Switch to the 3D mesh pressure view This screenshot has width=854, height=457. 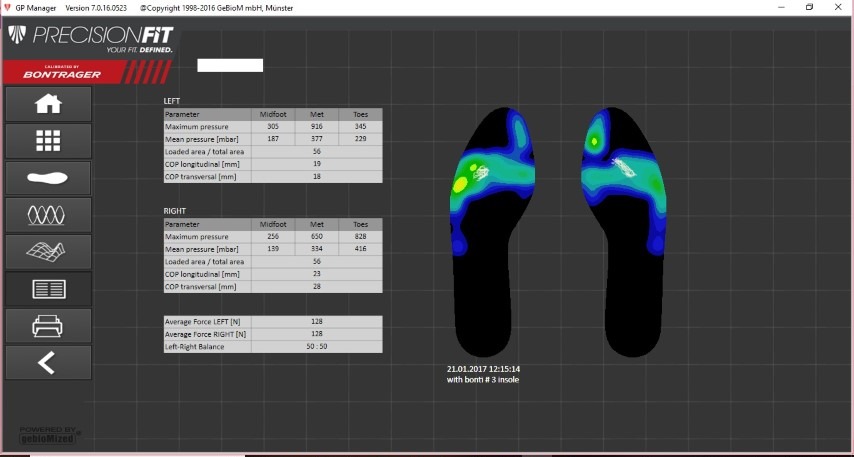[48, 252]
